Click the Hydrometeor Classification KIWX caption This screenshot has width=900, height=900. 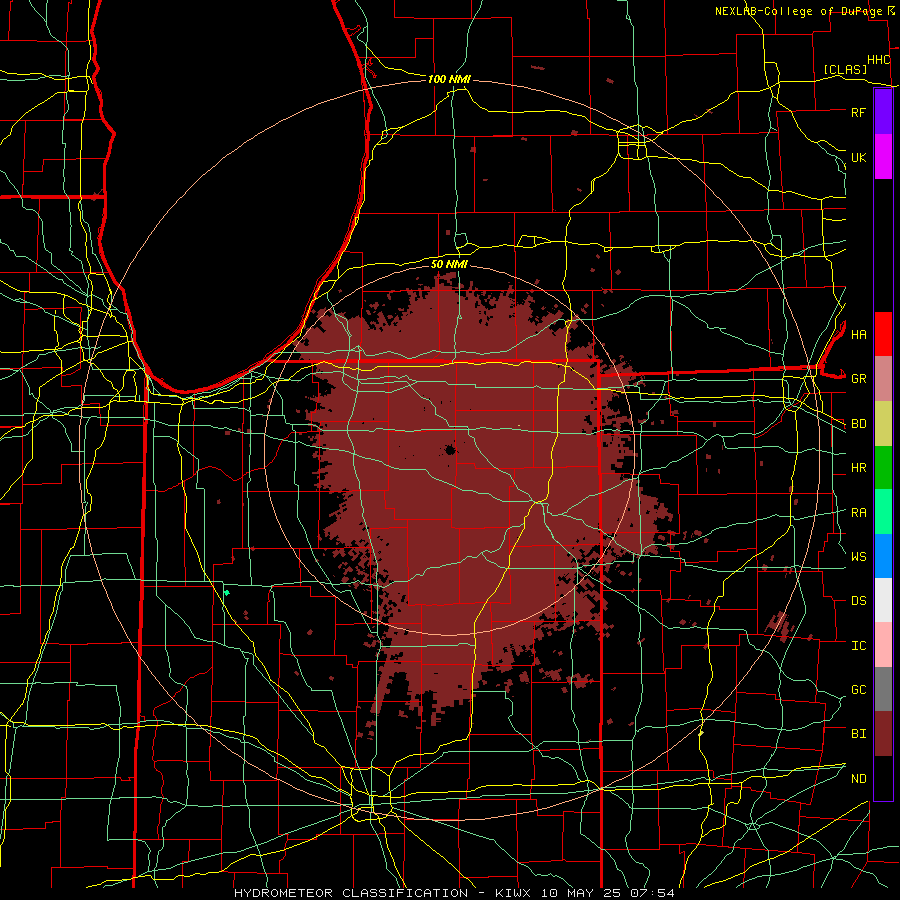tap(454, 893)
